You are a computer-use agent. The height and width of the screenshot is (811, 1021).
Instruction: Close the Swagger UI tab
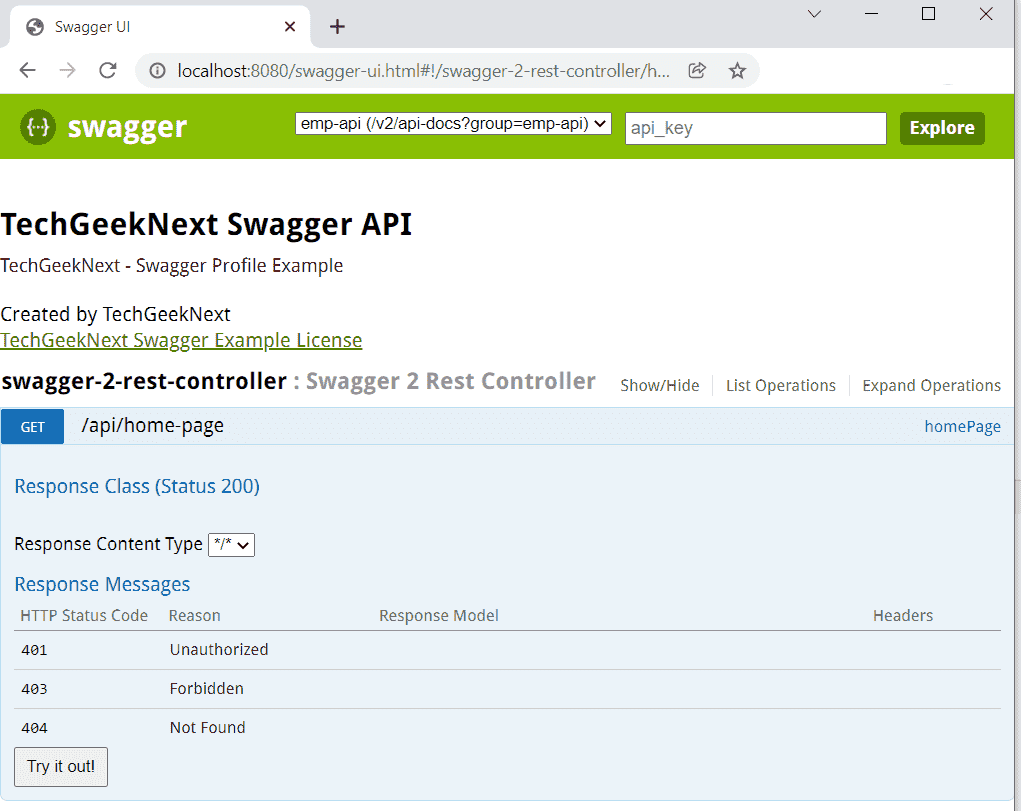pos(290,27)
